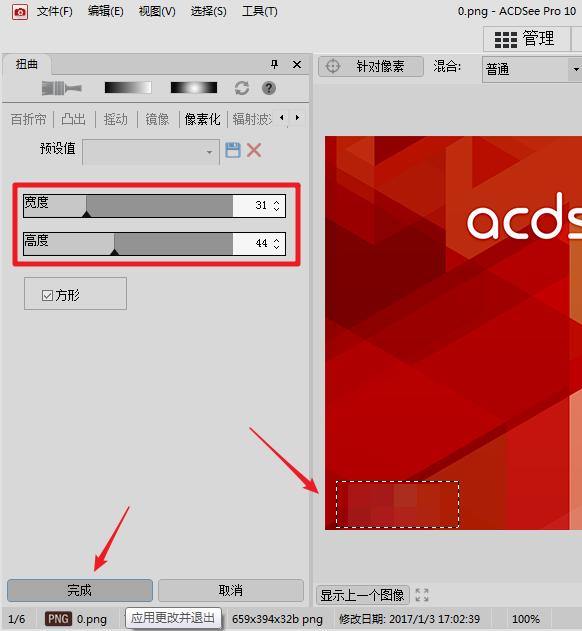Open the 工具(T) menu

[260, 11]
